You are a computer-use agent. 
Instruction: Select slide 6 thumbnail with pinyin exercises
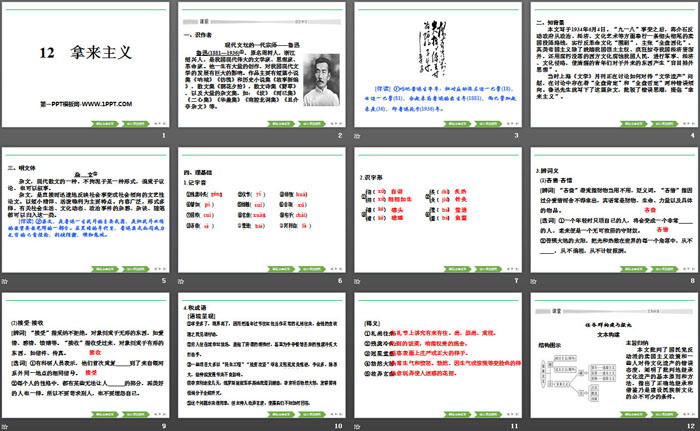(x=262, y=210)
